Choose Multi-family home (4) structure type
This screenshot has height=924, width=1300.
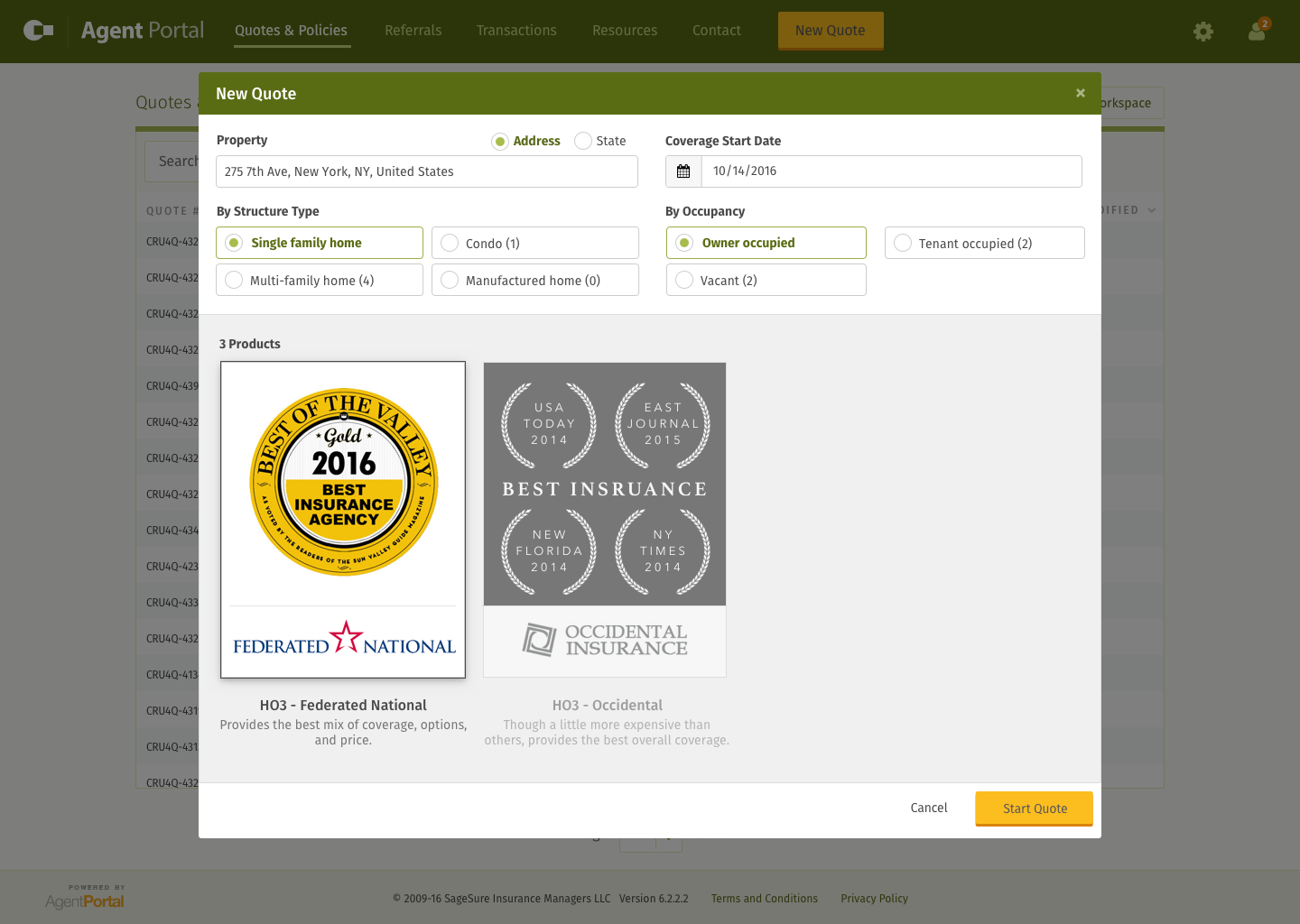tap(320, 280)
